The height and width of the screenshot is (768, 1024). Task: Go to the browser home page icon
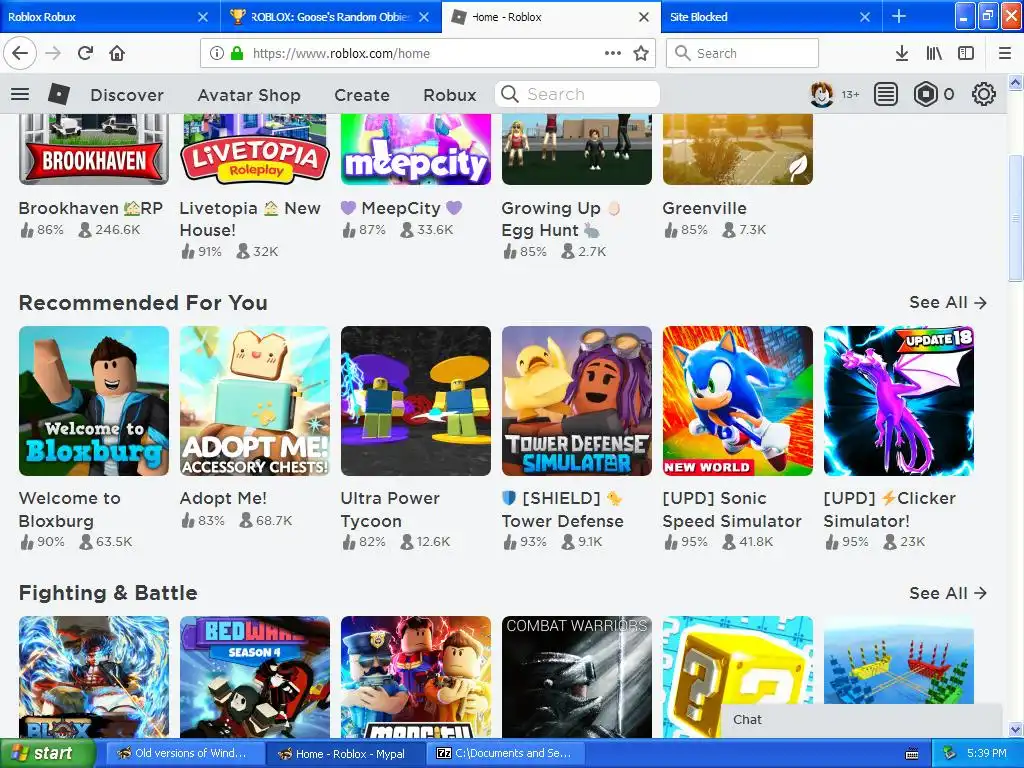pos(117,53)
